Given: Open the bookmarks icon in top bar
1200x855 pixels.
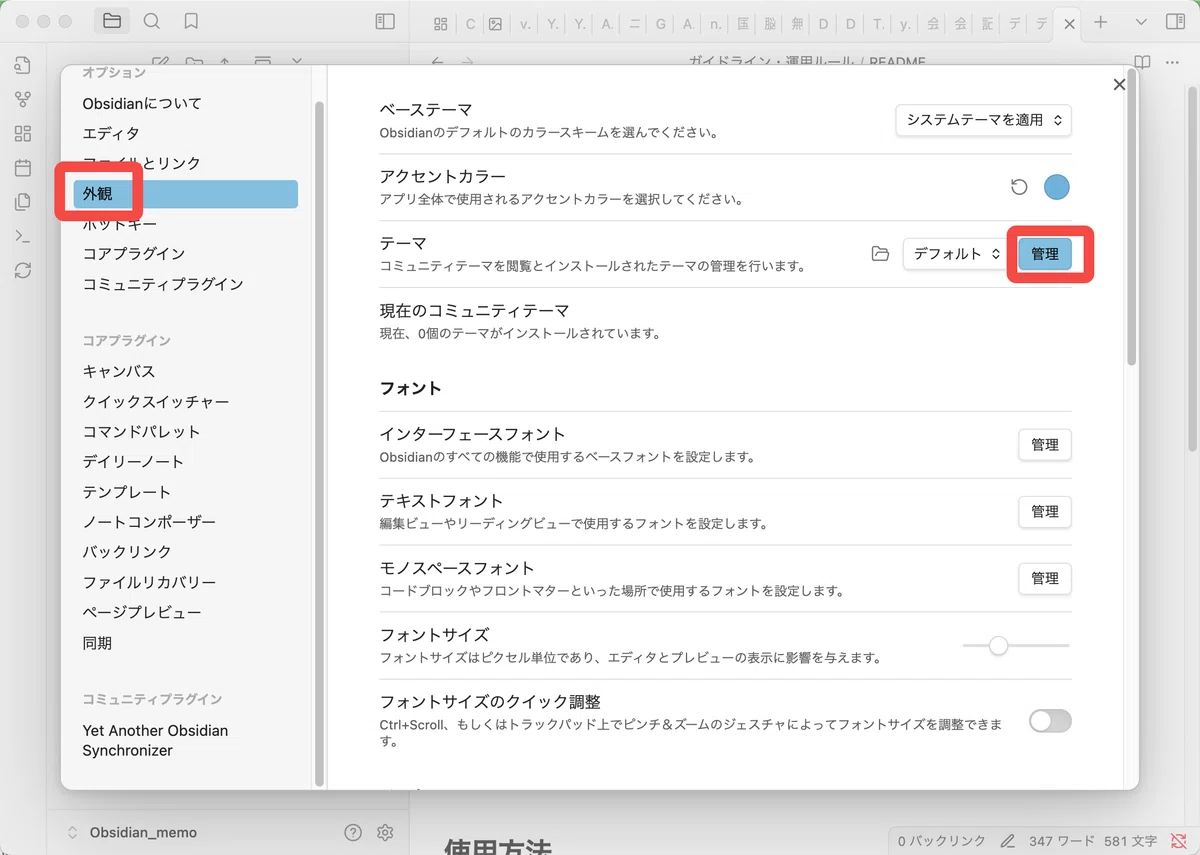Looking at the screenshot, I should (x=190, y=21).
